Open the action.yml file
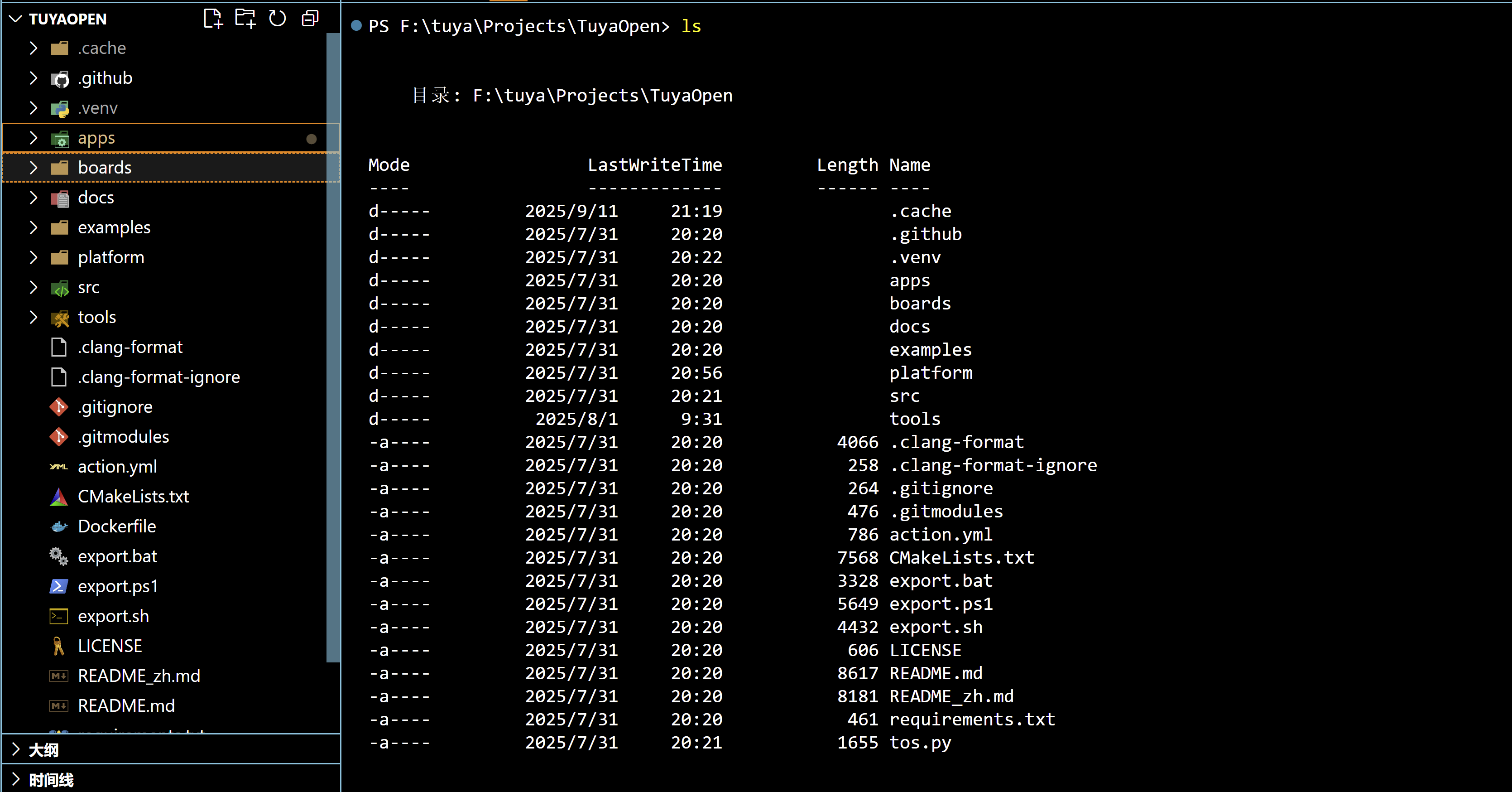This screenshot has width=1512, height=792. coord(117,467)
